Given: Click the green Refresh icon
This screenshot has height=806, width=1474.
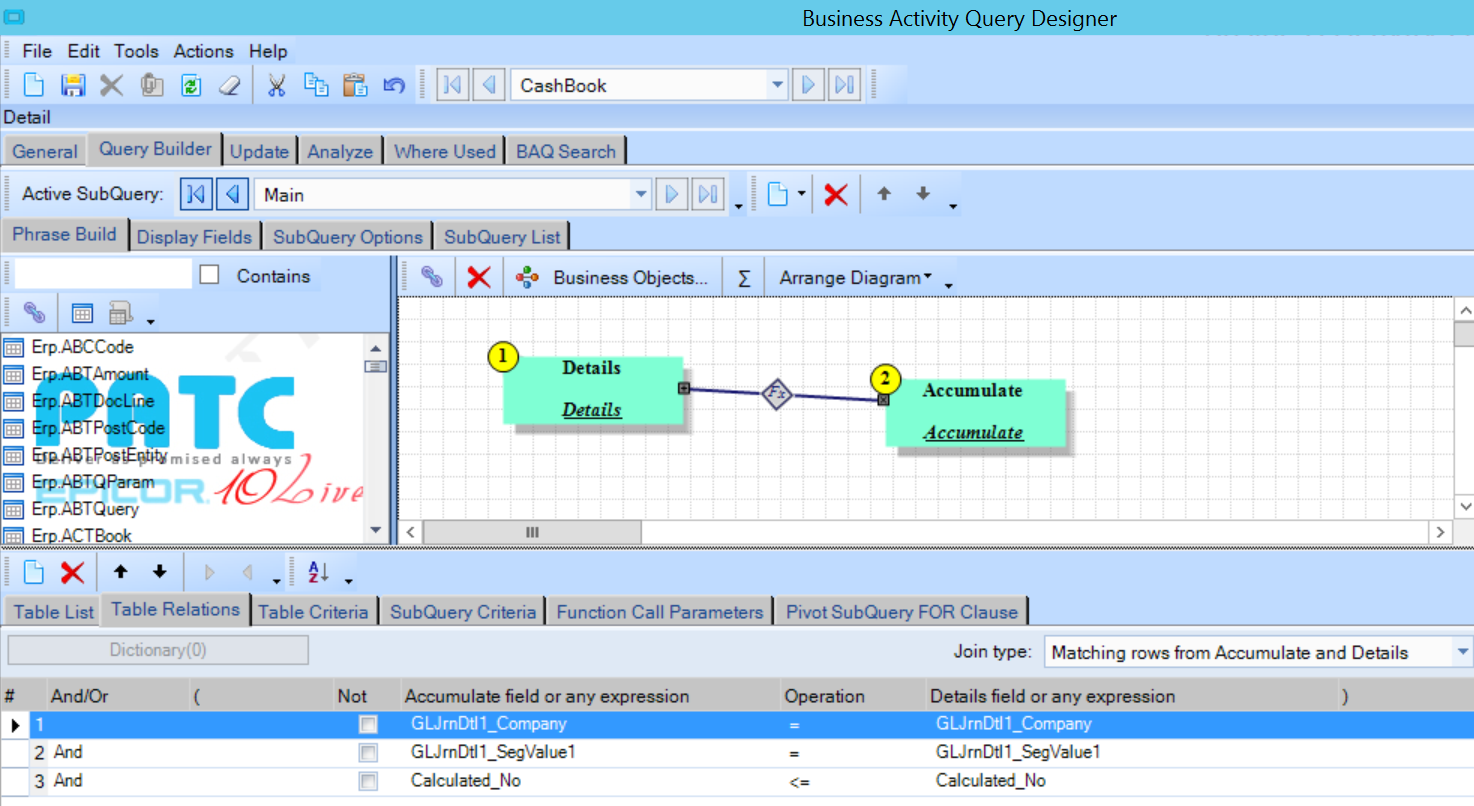Looking at the screenshot, I should (x=190, y=85).
